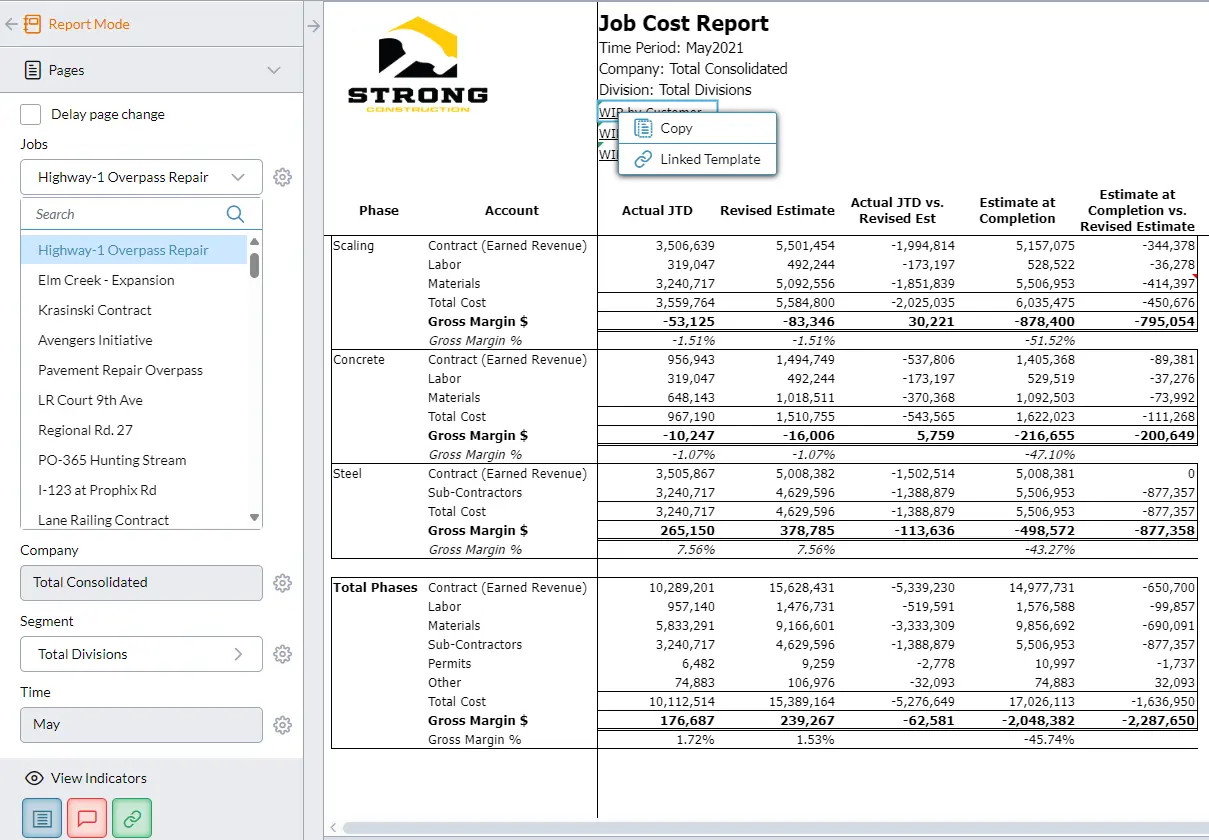Image resolution: width=1209 pixels, height=840 pixels.
Task: Click Total Cost value 17,026,113
Action: (x=1041, y=701)
